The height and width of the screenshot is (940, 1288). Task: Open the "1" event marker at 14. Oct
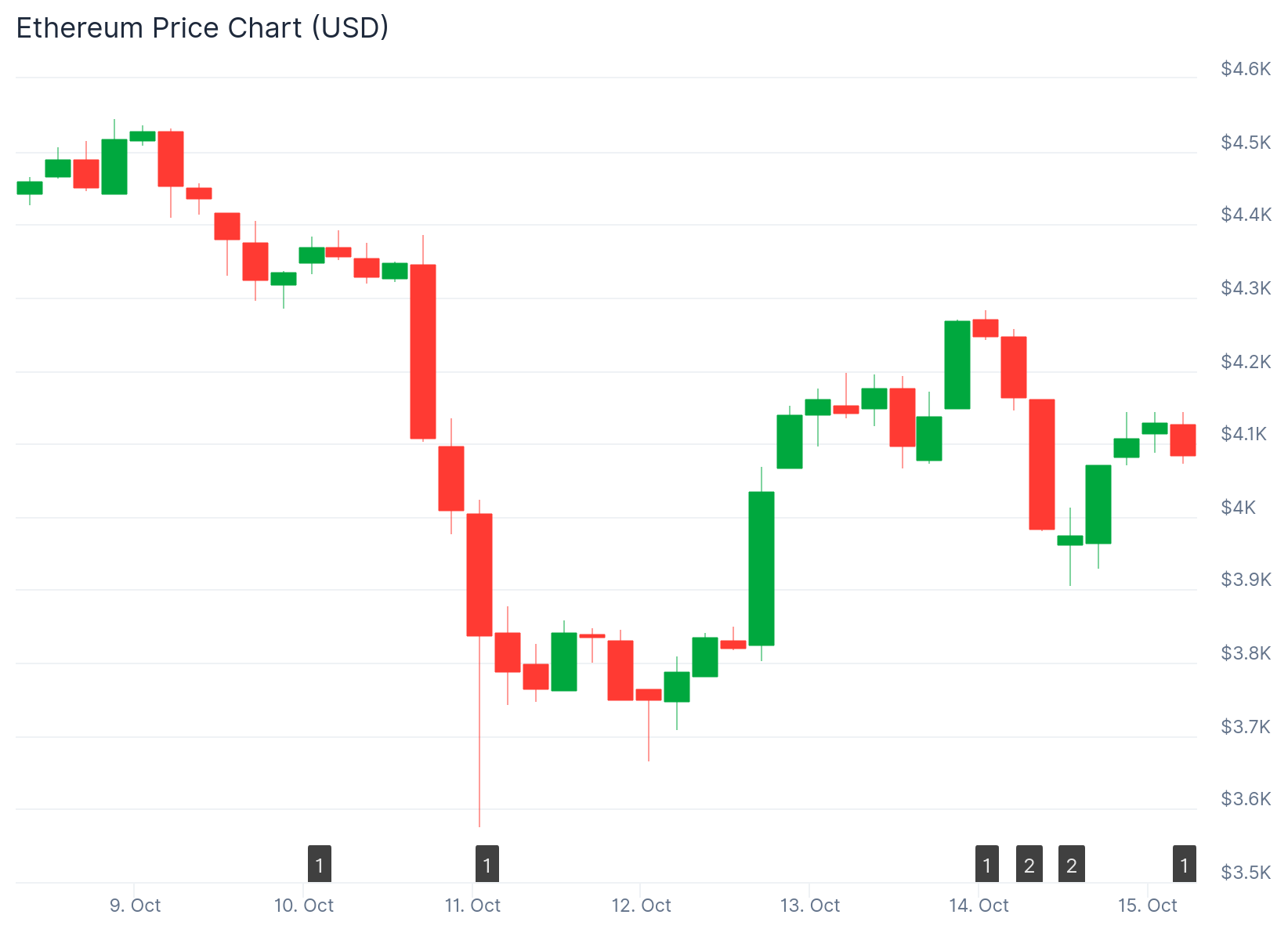(987, 865)
